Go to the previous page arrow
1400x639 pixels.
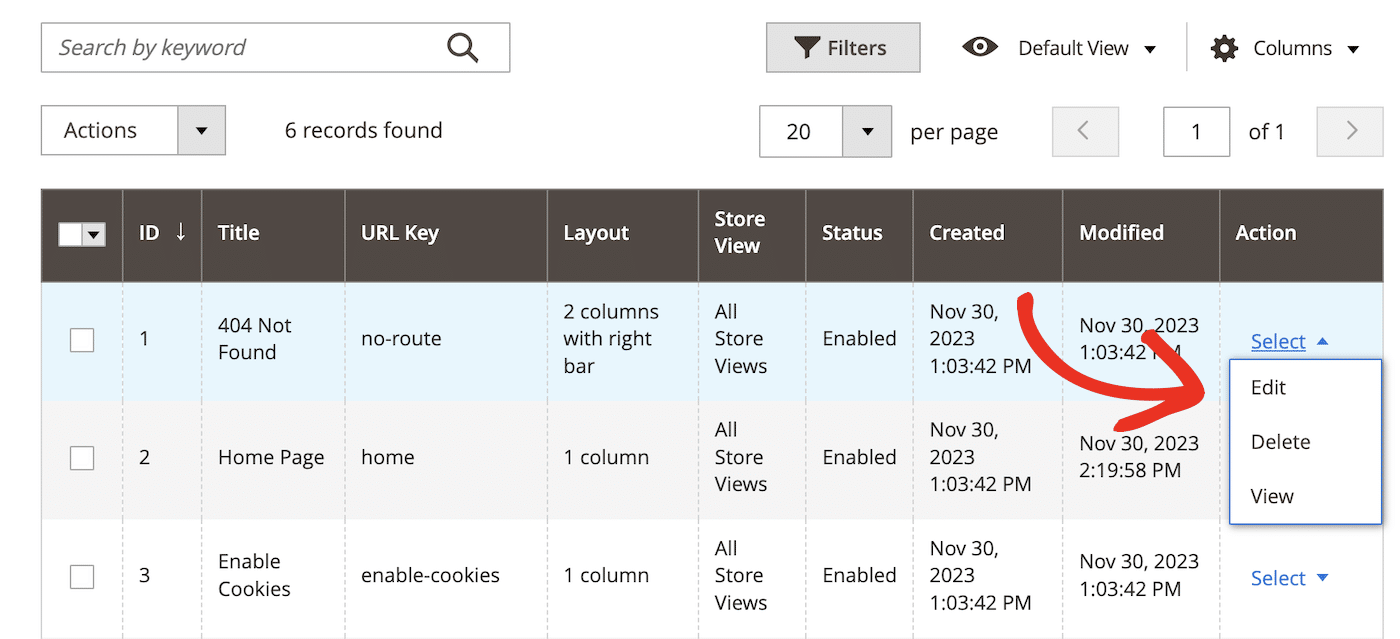tap(1084, 131)
